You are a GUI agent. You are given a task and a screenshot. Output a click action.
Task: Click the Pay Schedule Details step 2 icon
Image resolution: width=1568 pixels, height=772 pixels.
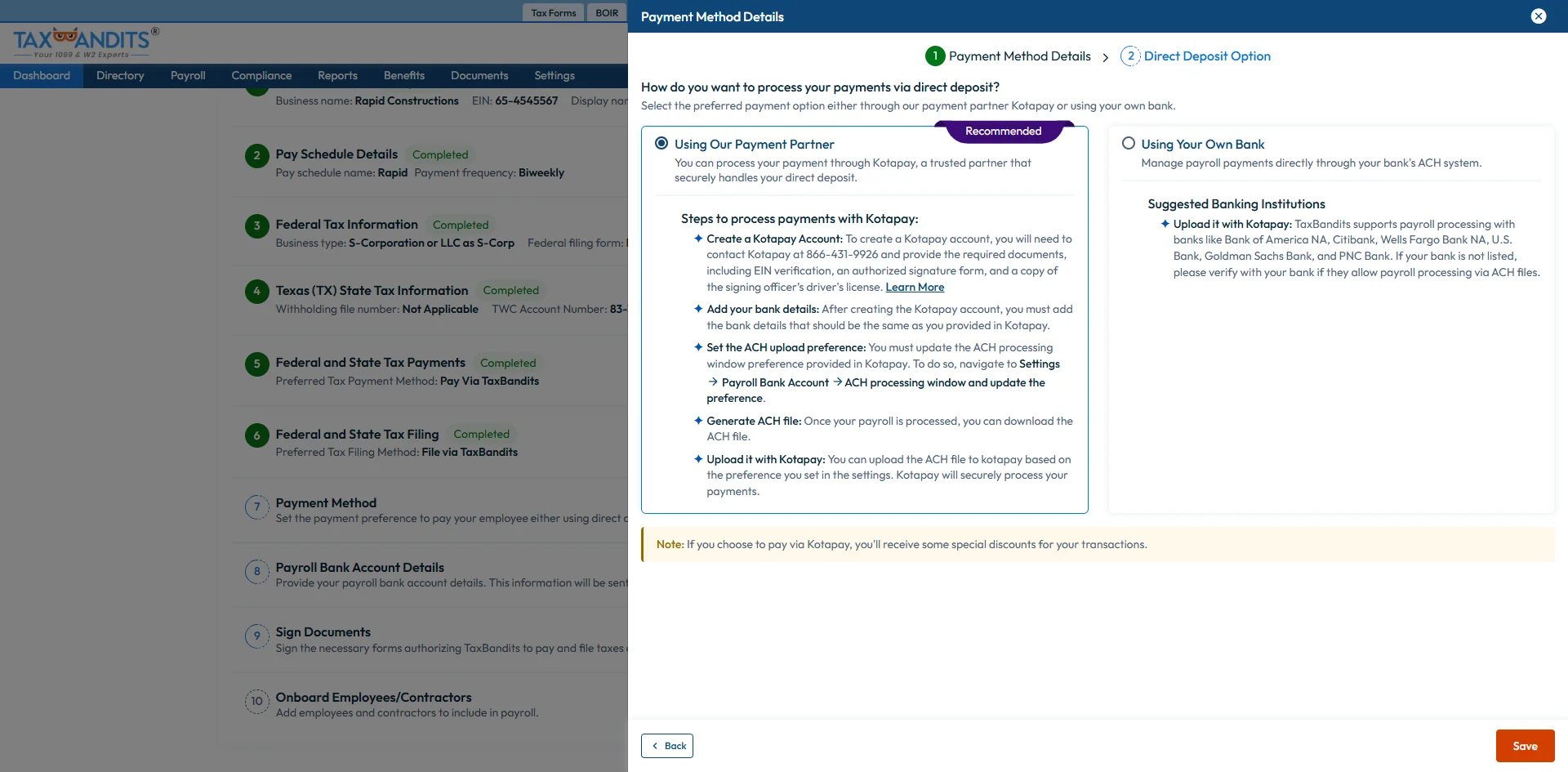click(x=256, y=155)
